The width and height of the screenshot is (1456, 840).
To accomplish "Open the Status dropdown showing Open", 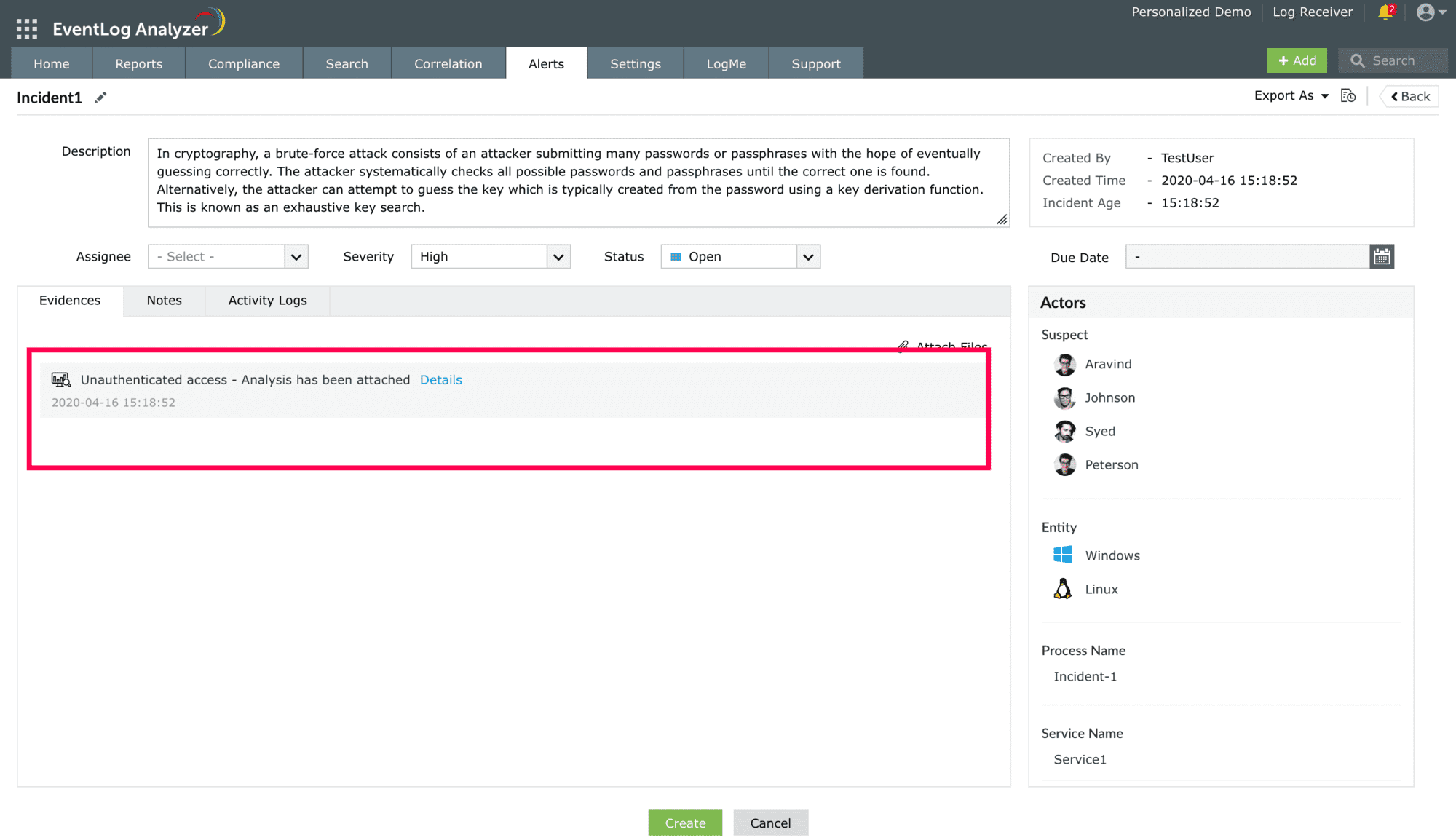I will click(808, 257).
